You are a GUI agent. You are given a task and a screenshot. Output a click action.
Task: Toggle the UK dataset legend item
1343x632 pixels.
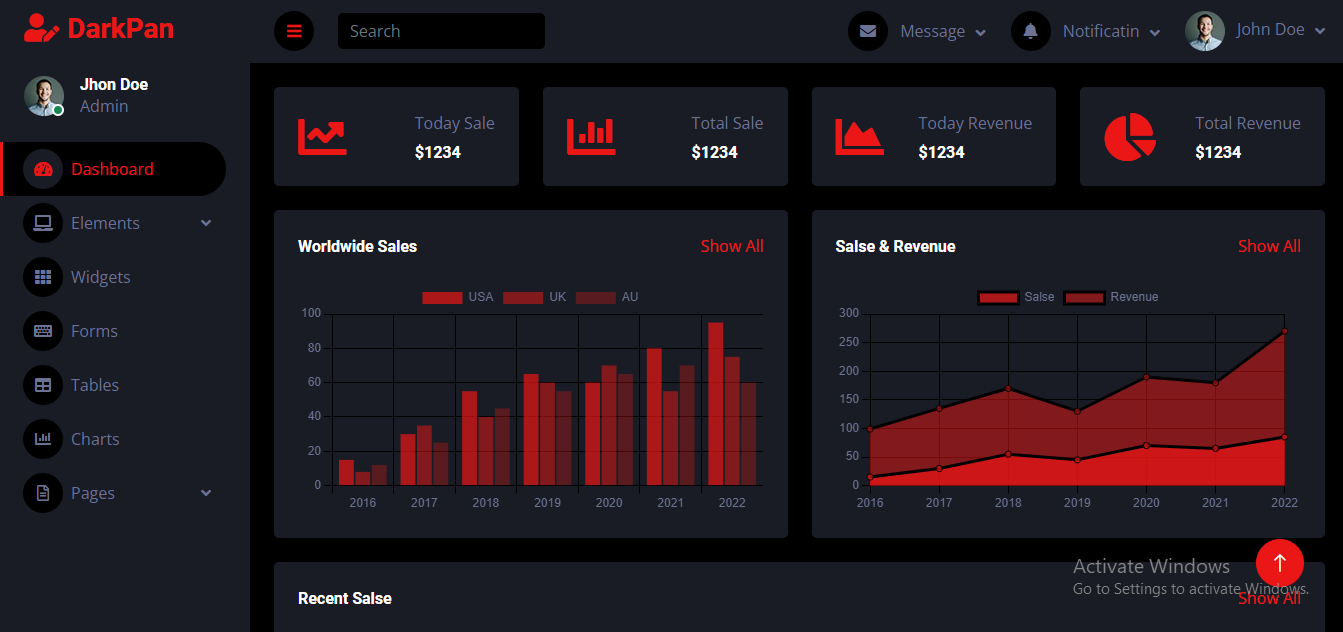[535, 297]
